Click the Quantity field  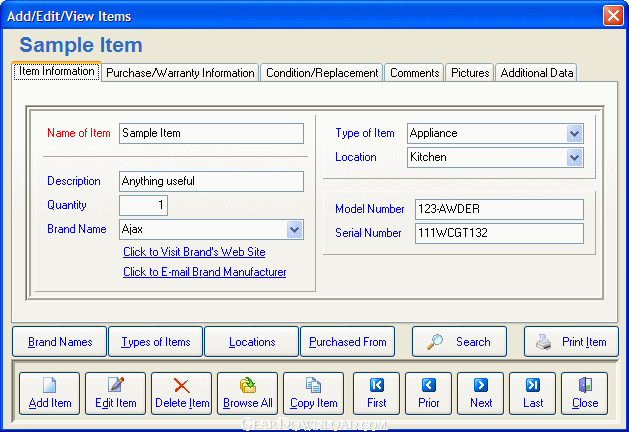point(143,205)
